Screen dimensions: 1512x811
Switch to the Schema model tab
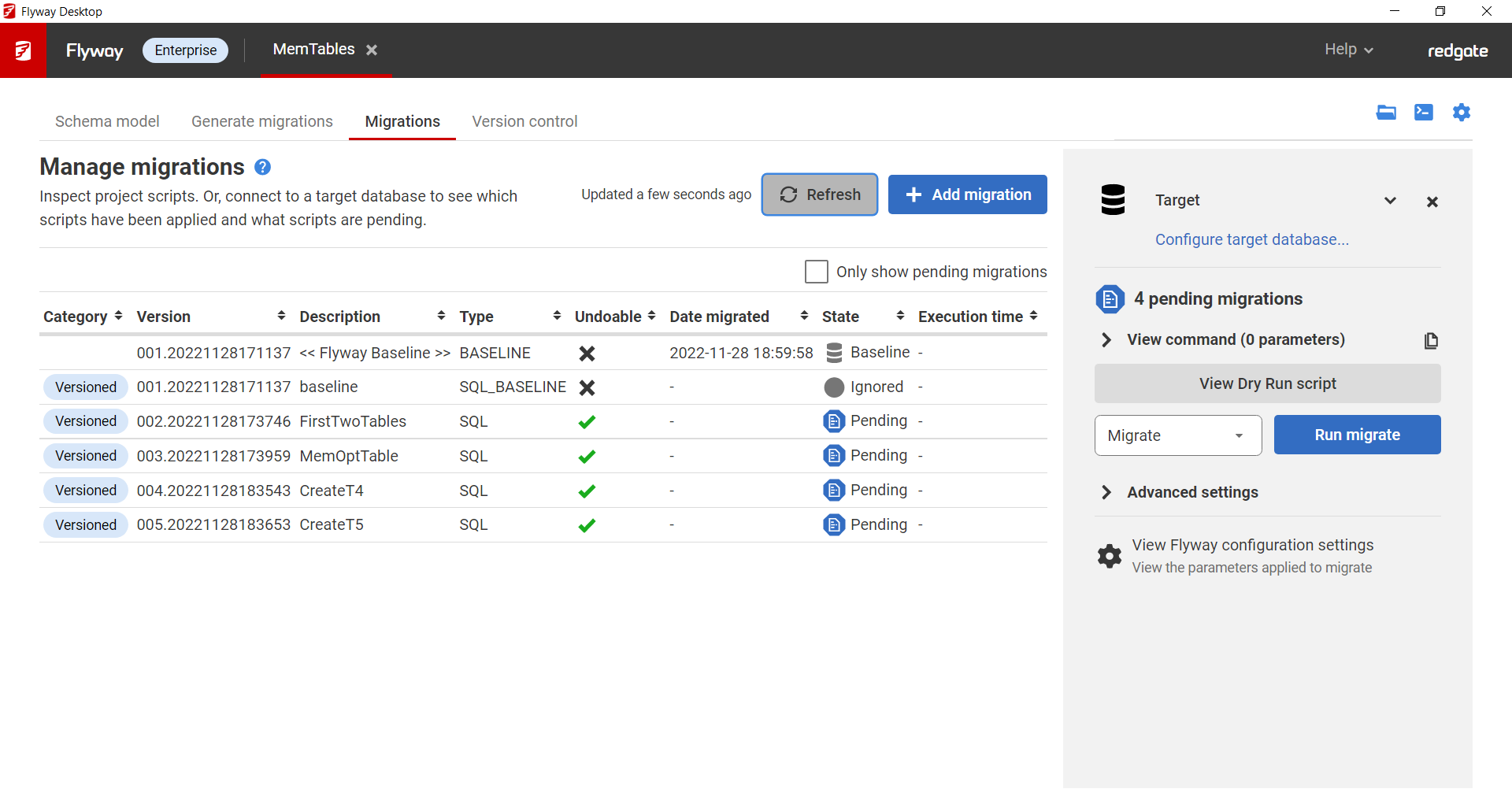coord(107,121)
